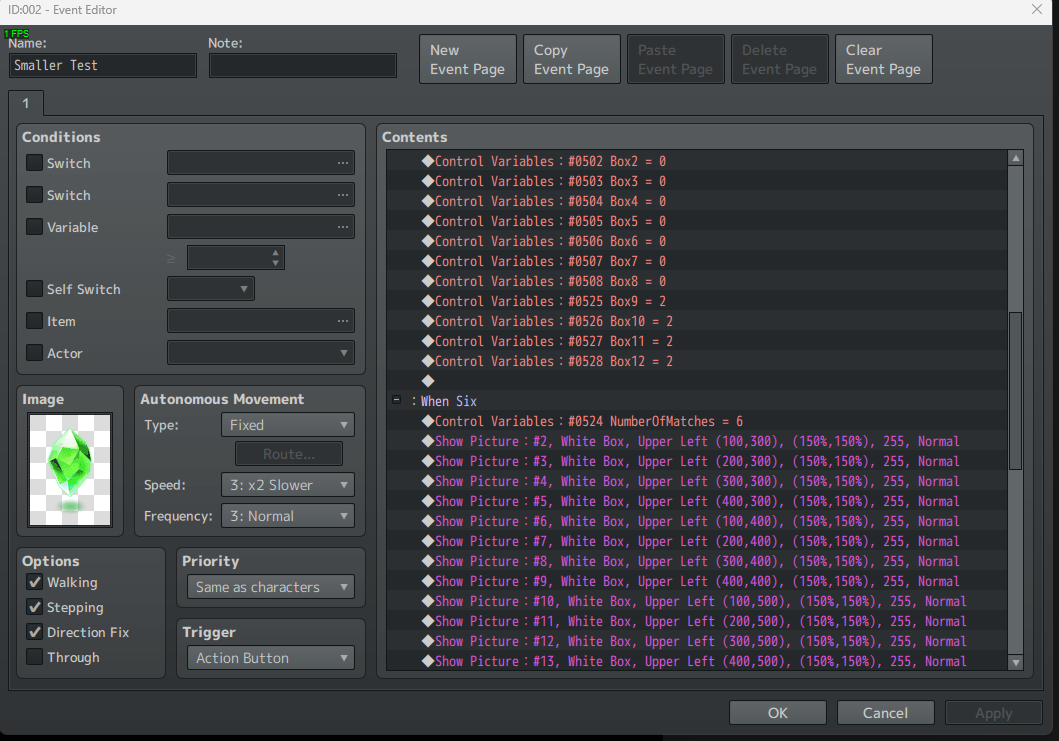The height and width of the screenshot is (741, 1059).
Task: Enable the Item condition checkbox
Action: 34,321
